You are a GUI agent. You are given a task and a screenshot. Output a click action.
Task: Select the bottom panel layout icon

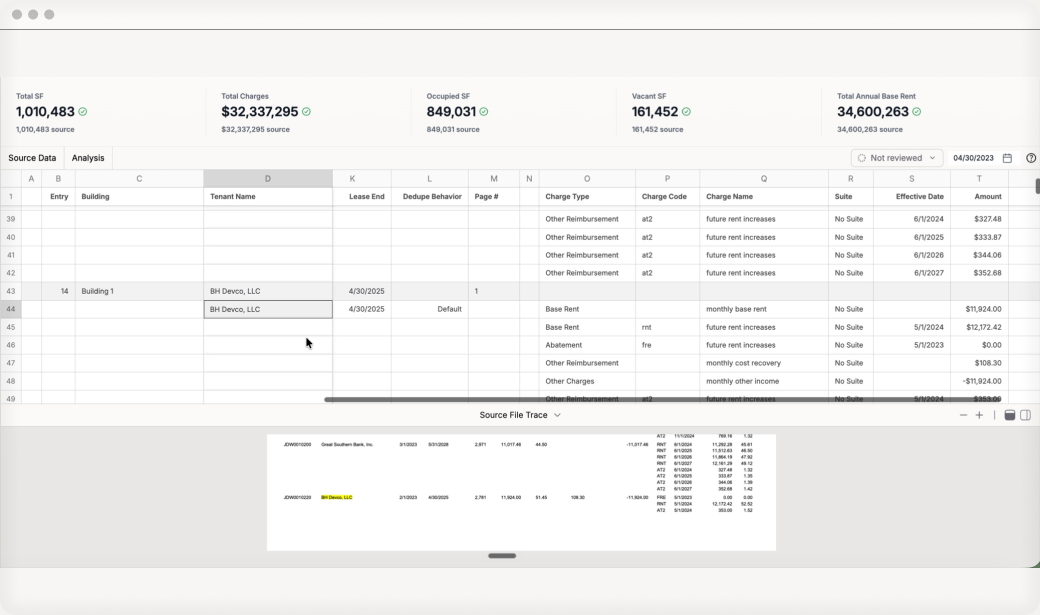(1009, 415)
